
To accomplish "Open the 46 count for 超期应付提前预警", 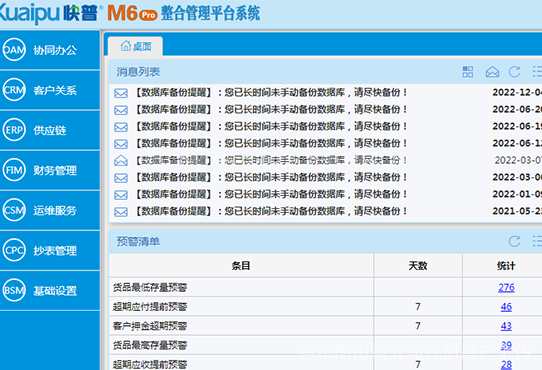I will 506,307.
